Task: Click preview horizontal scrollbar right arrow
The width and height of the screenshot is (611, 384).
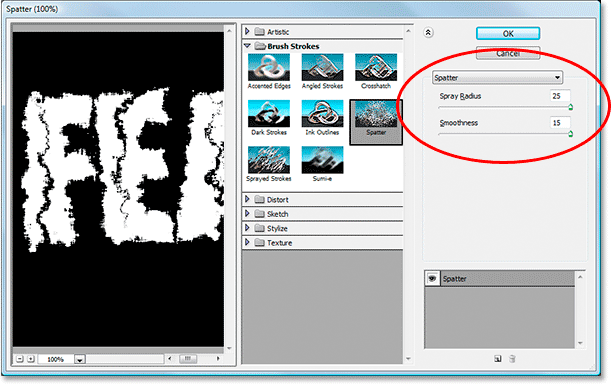Action: (218, 359)
